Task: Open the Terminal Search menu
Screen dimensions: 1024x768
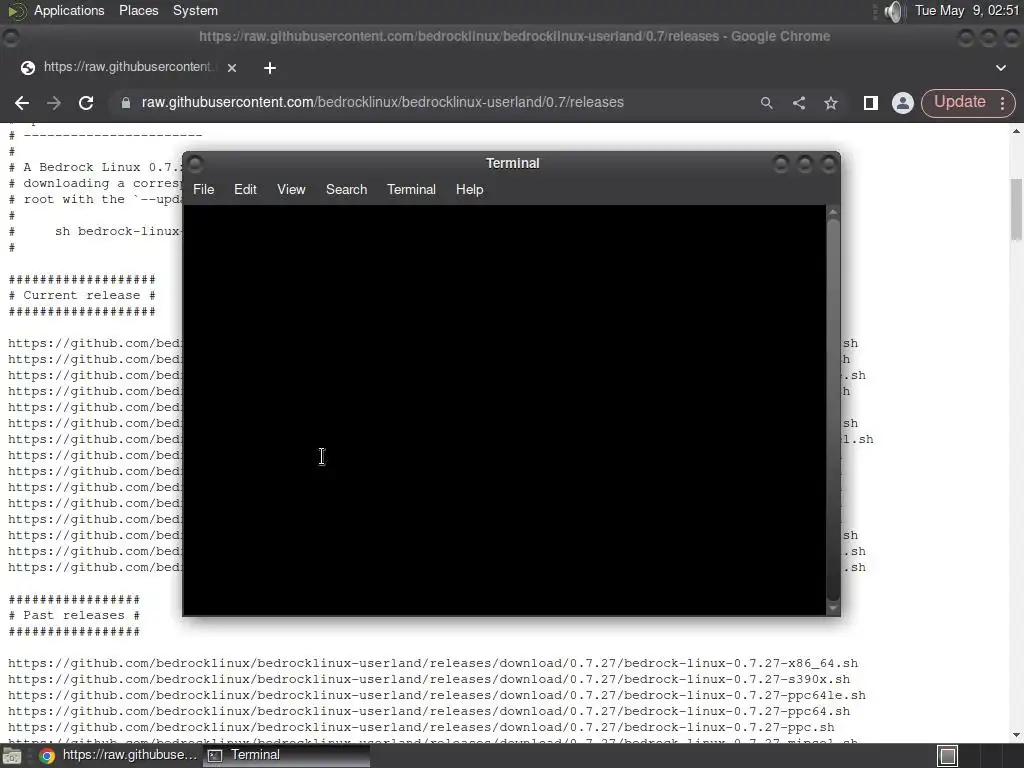Action: coord(346,189)
